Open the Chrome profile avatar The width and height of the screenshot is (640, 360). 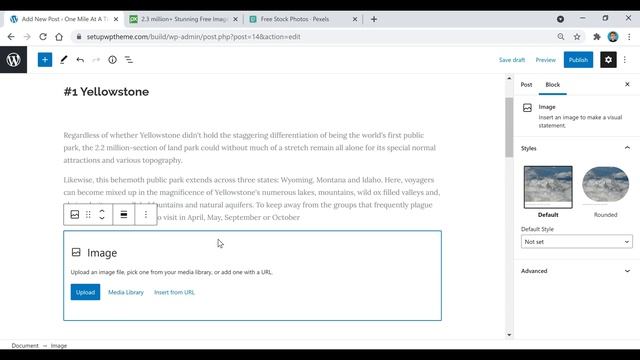[613, 37]
